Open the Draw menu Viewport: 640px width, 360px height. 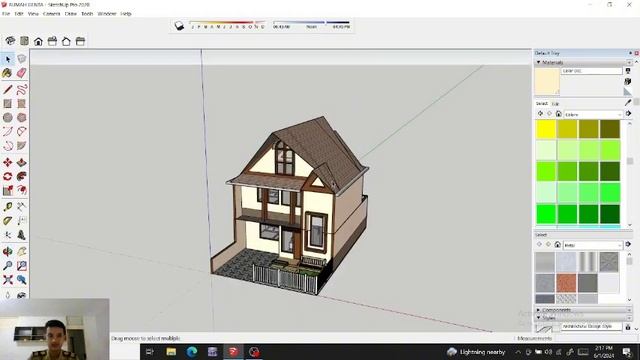tap(71, 14)
